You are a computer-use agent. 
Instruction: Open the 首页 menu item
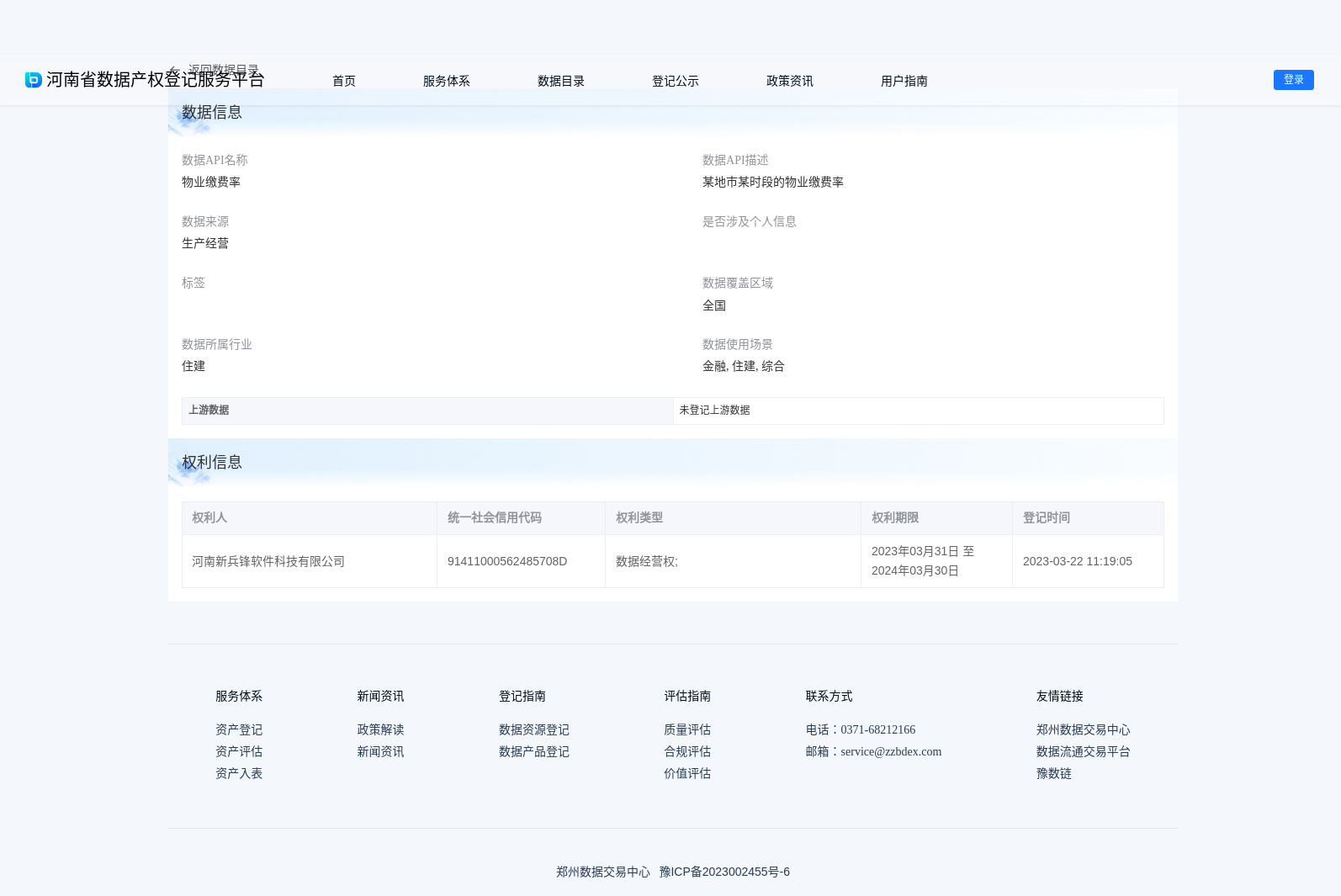(344, 81)
